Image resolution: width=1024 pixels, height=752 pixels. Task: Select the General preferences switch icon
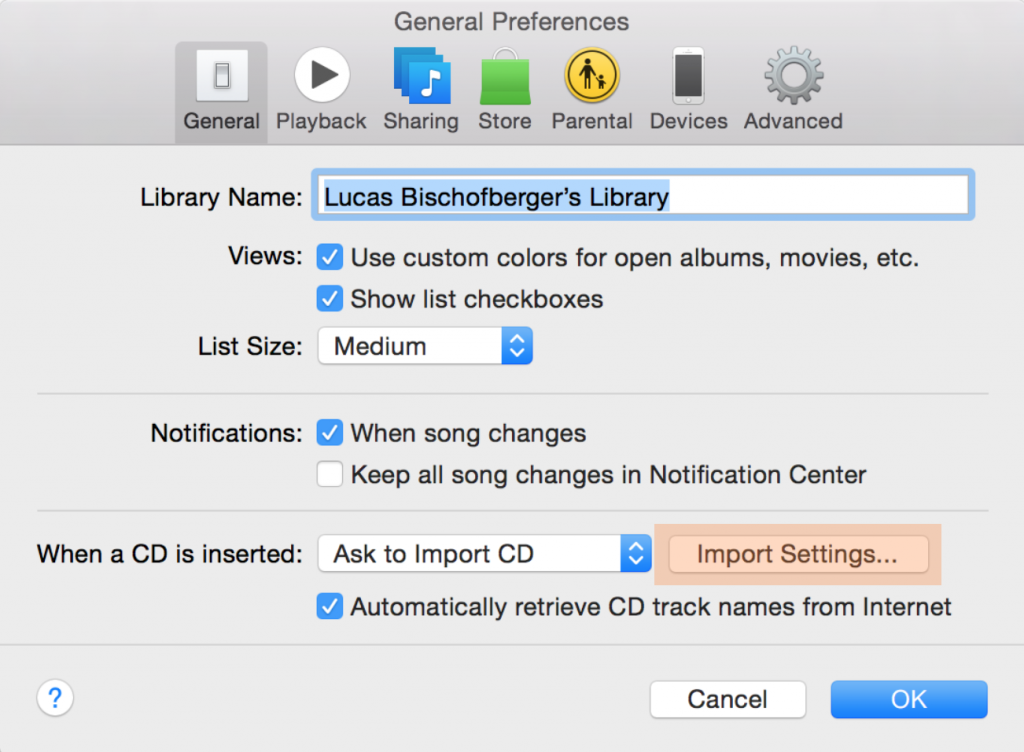221,76
